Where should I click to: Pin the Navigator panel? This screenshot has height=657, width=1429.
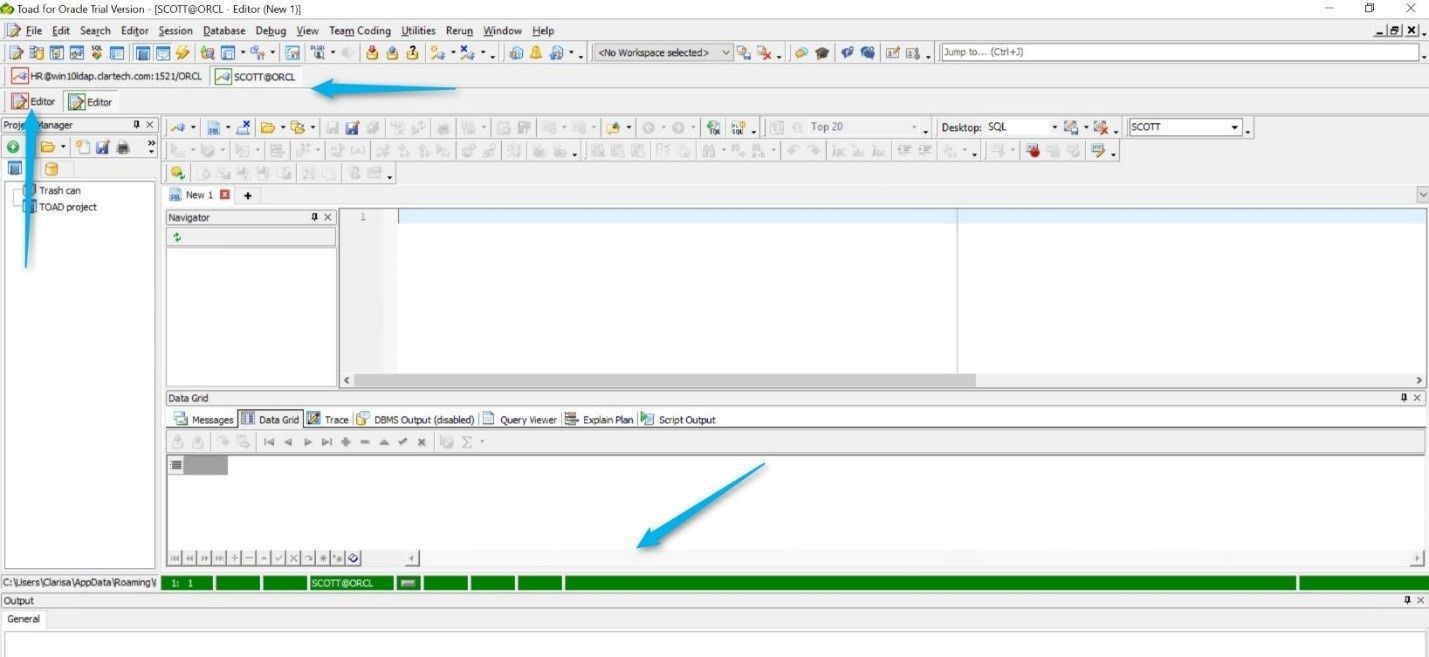tap(314, 217)
